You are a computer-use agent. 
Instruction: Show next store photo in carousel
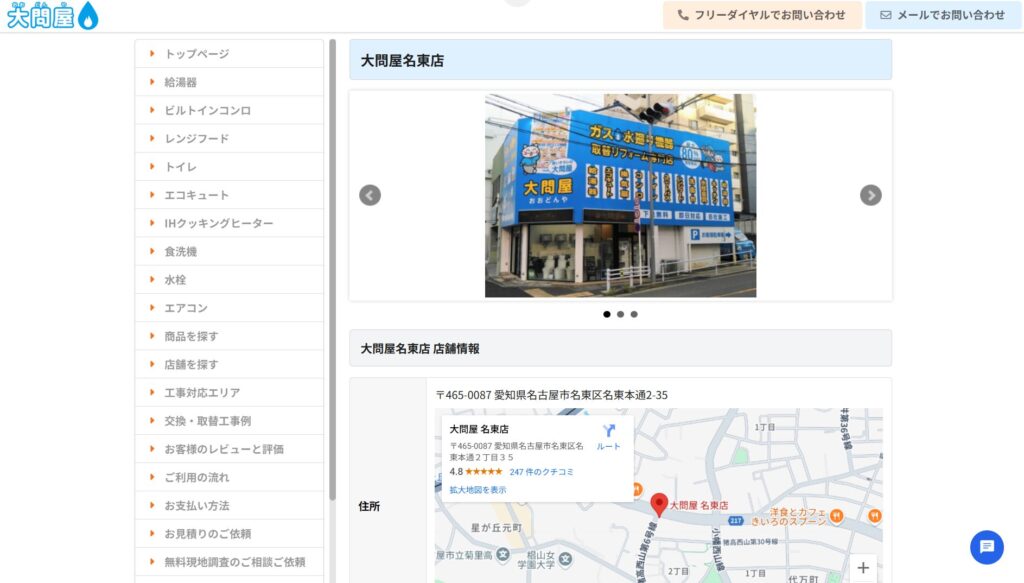click(x=871, y=195)
